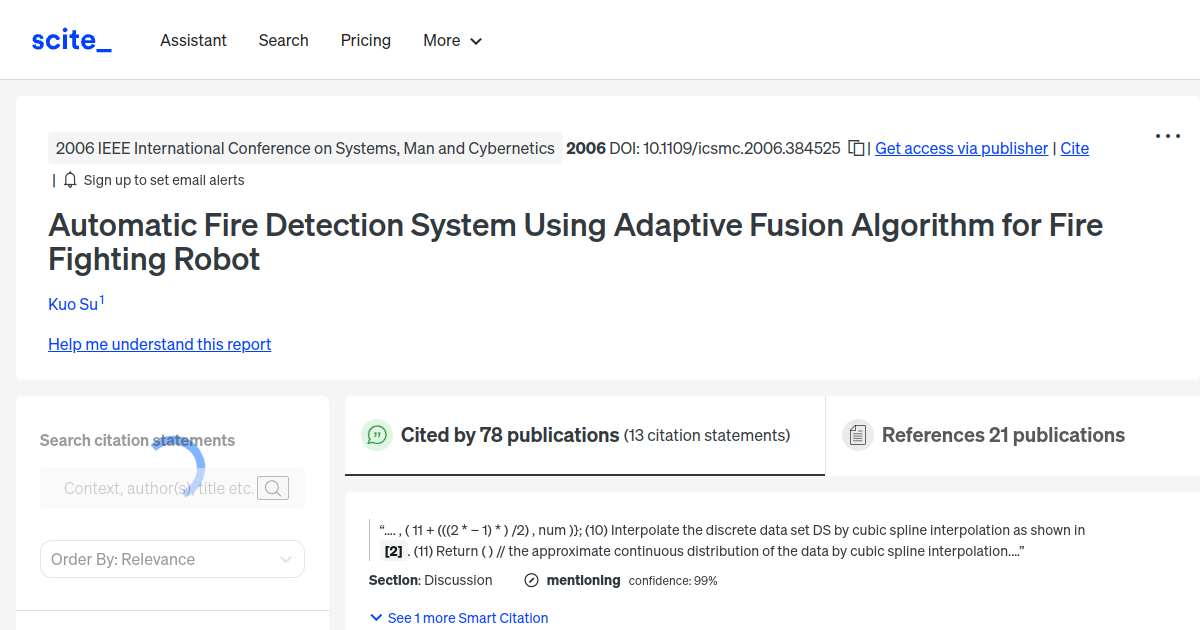1200x630 pixels.
Task: Click Help me understand this report
Action: (159, 344)
